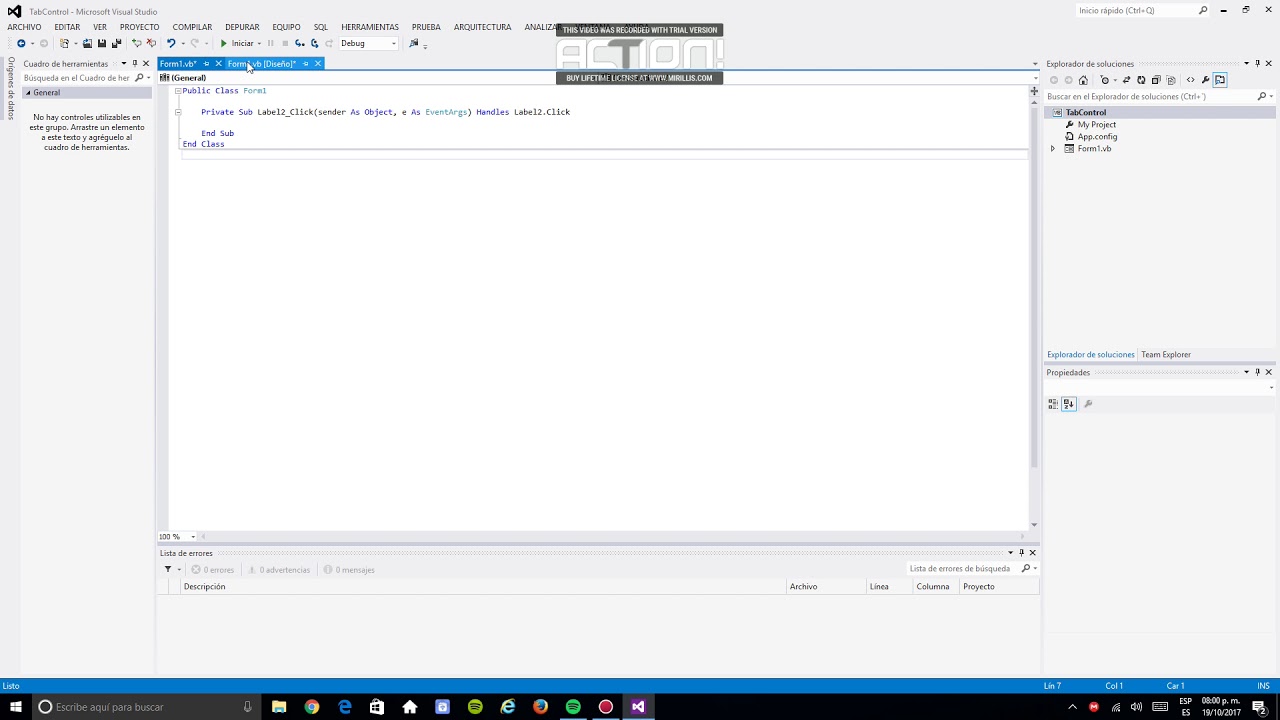Click the Collapse All icon in Solution Explorer
Image resolution: width=1280 pixels, height=720 pixels.
point(1156,80)
